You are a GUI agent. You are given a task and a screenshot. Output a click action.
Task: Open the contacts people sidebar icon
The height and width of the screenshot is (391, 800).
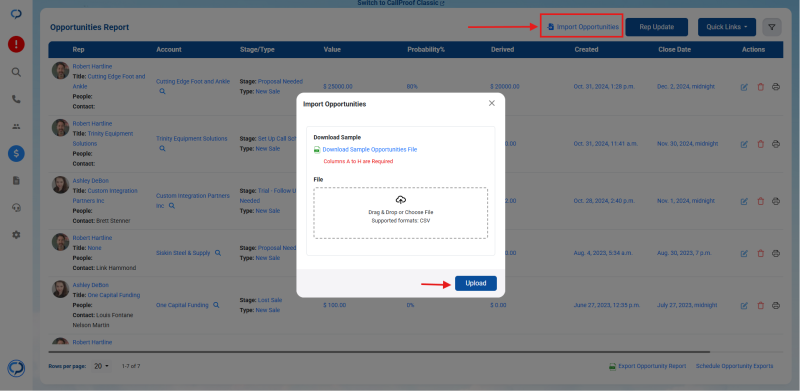(x=16, y=126)
